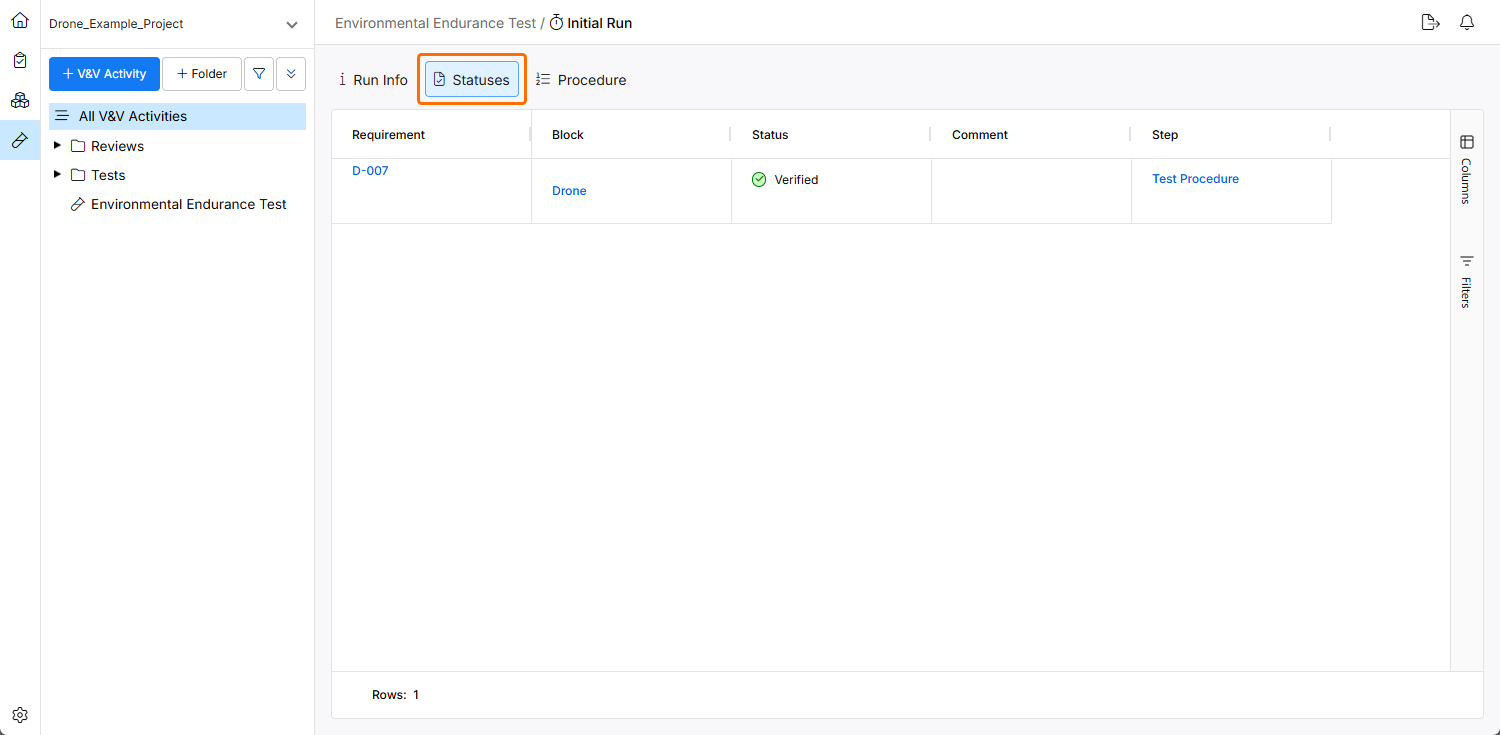
Task: Open settings gear at bottom left
Action: pyautogui.click(x=20, y=715)
